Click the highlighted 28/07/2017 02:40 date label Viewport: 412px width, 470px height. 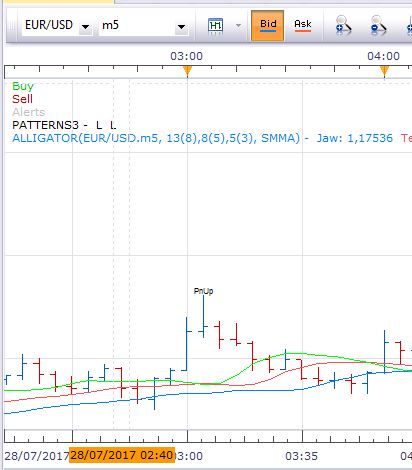(x=122, y=455)
